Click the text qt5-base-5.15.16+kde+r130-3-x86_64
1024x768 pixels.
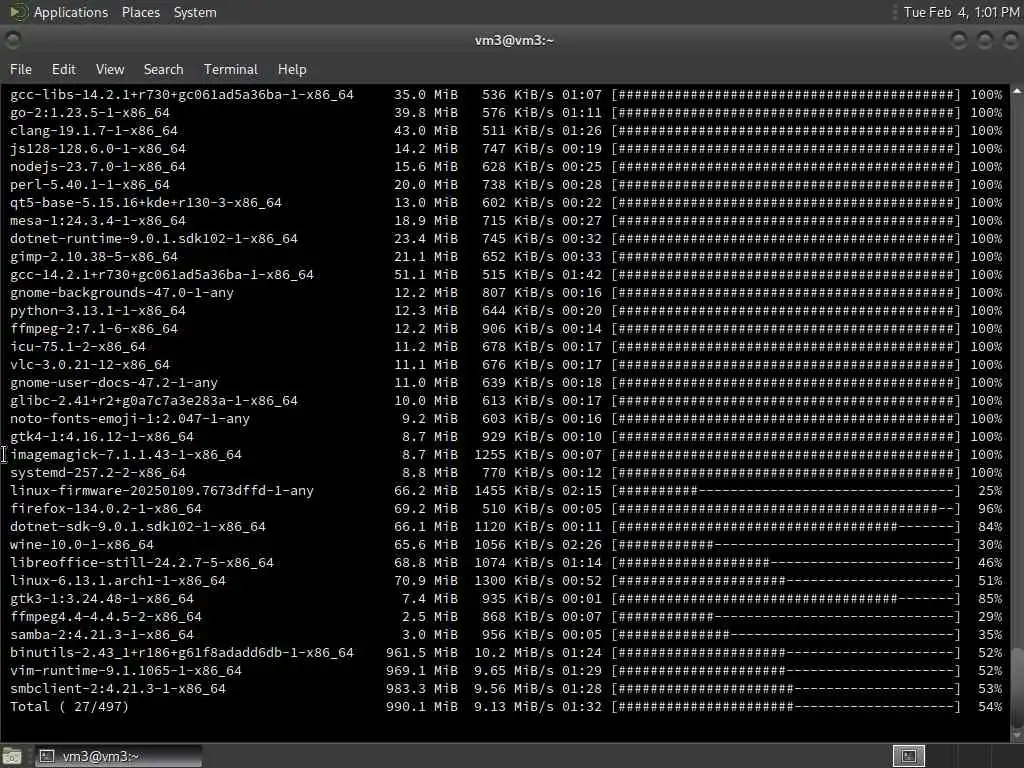146,202
